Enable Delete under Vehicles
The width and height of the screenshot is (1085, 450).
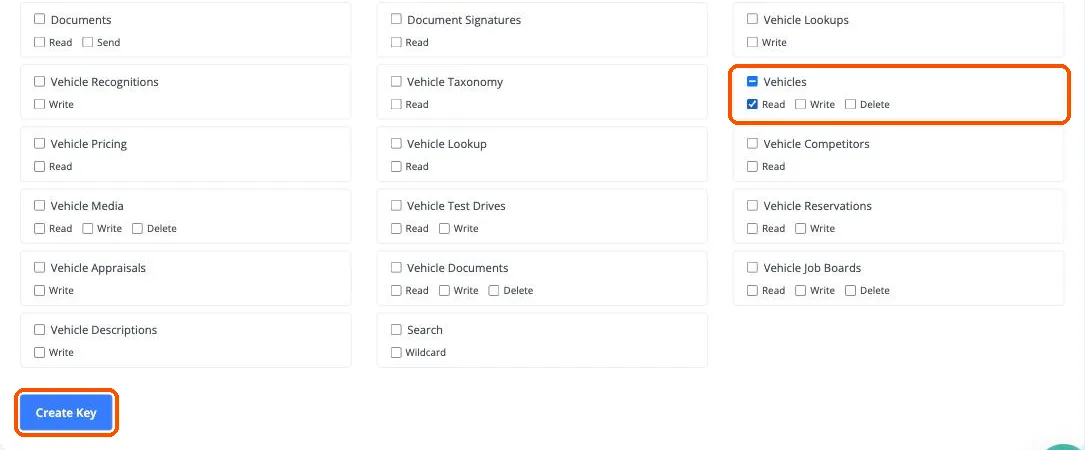click(x=850, y=105)
